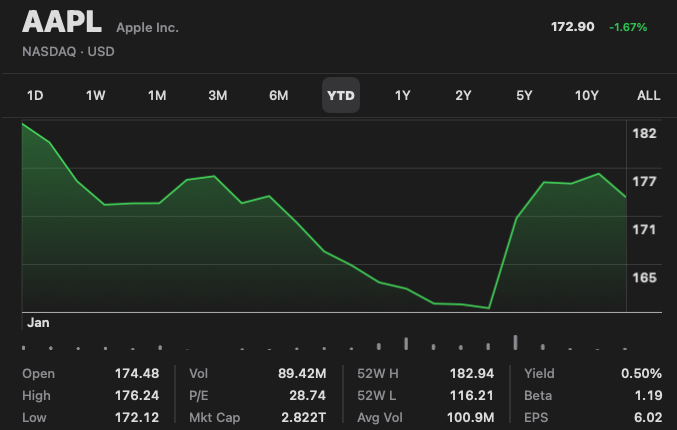Click the High value 176.24
Viewport: 677px width, 430px height.
coord(137,395)
